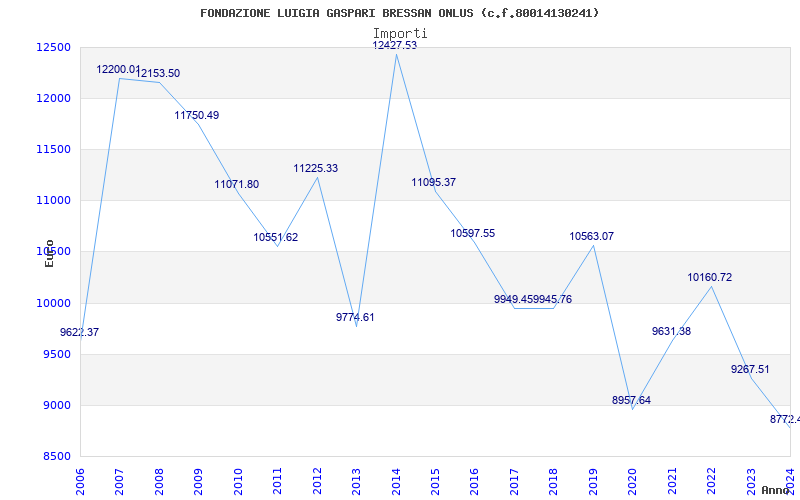Select the data label 10551.62
Screen dimensions: 800x500
pos(276,237)
